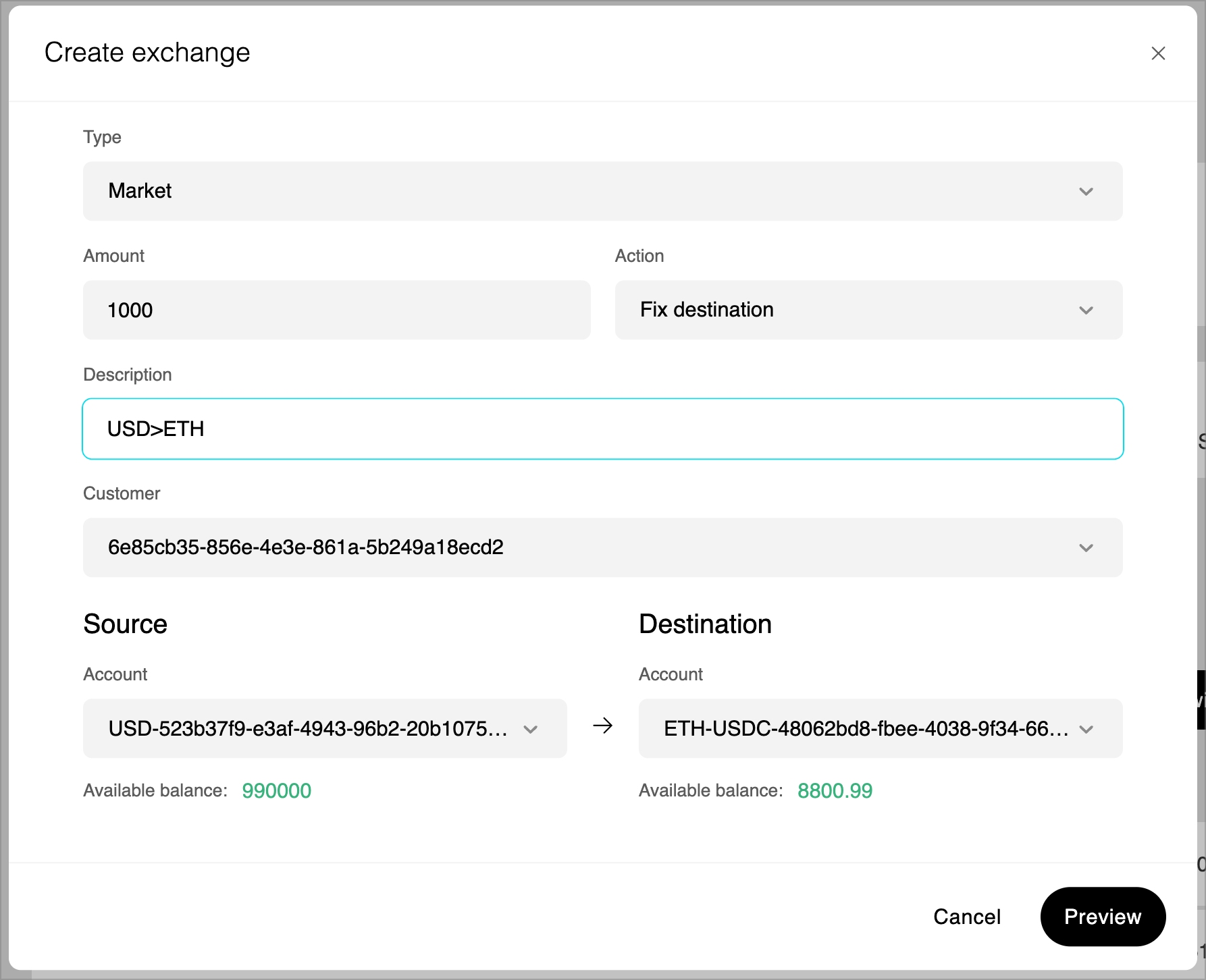This screenshot has height=980, width=1206.
Task: Click the chevron icon in Customer field
Action: click(1086, 548)
